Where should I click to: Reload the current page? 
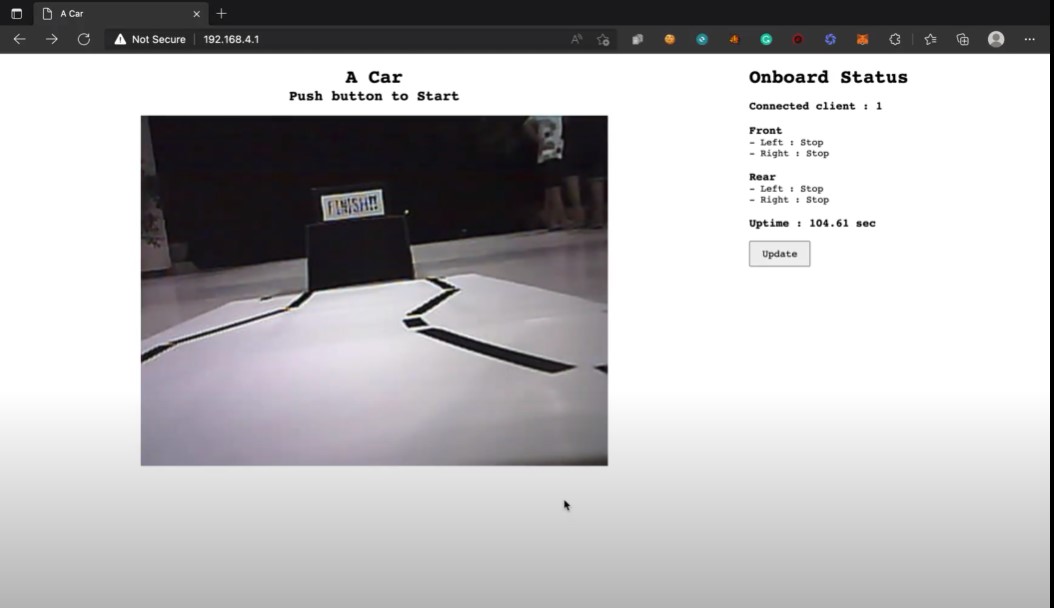tap(84, 39)
